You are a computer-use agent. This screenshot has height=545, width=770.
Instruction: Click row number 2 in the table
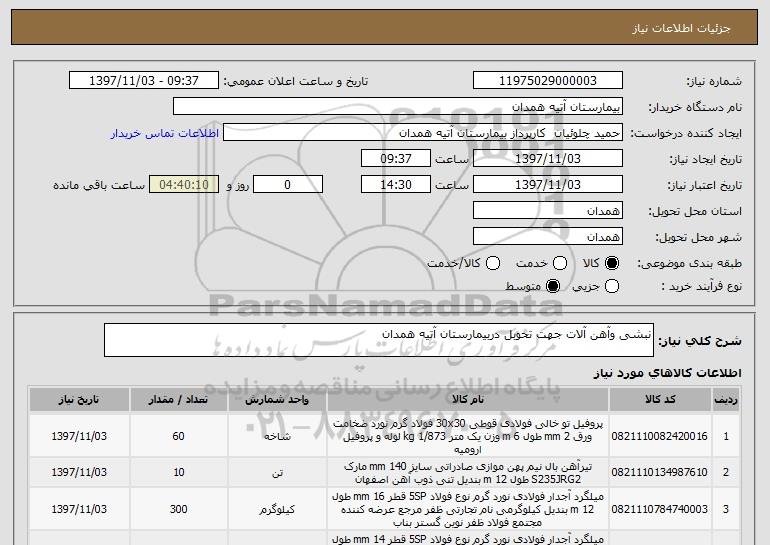click(726, 472)
